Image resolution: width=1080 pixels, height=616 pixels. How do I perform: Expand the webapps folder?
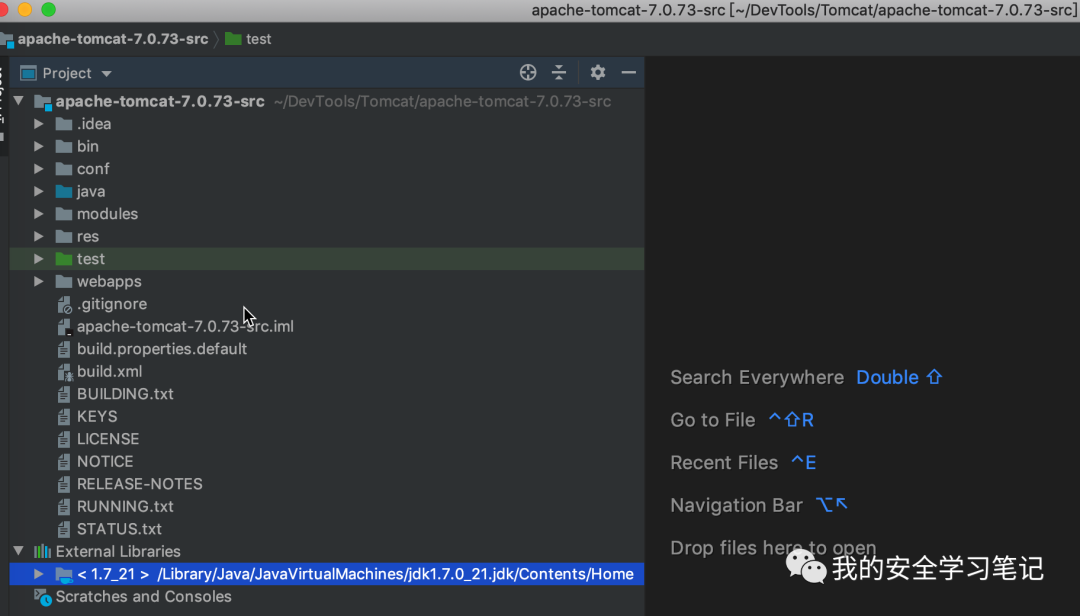pyautogui.click(x=39, y=281)
